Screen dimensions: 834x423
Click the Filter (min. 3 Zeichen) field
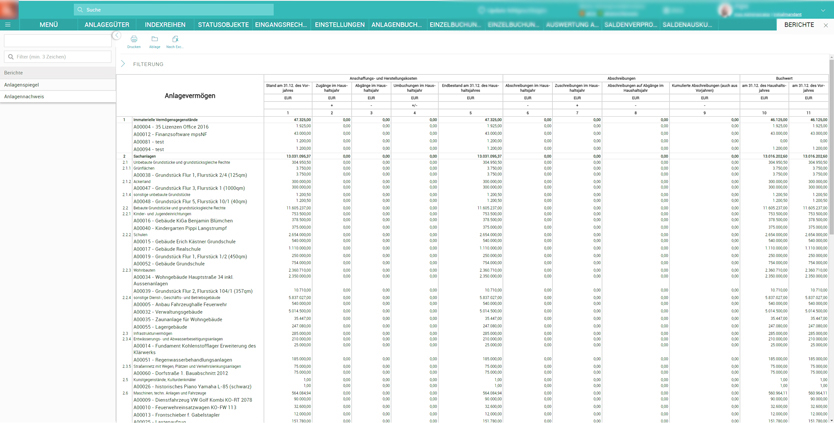[x=60, y=57]
